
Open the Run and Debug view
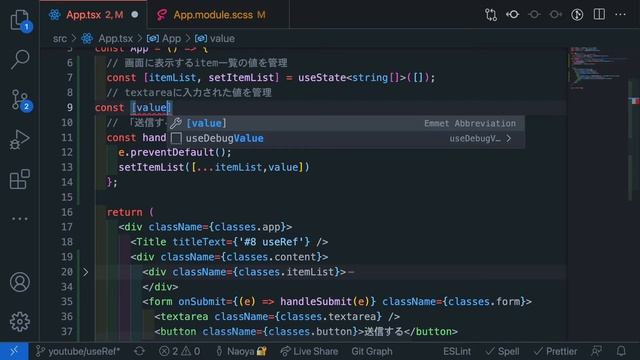[20, 140]
